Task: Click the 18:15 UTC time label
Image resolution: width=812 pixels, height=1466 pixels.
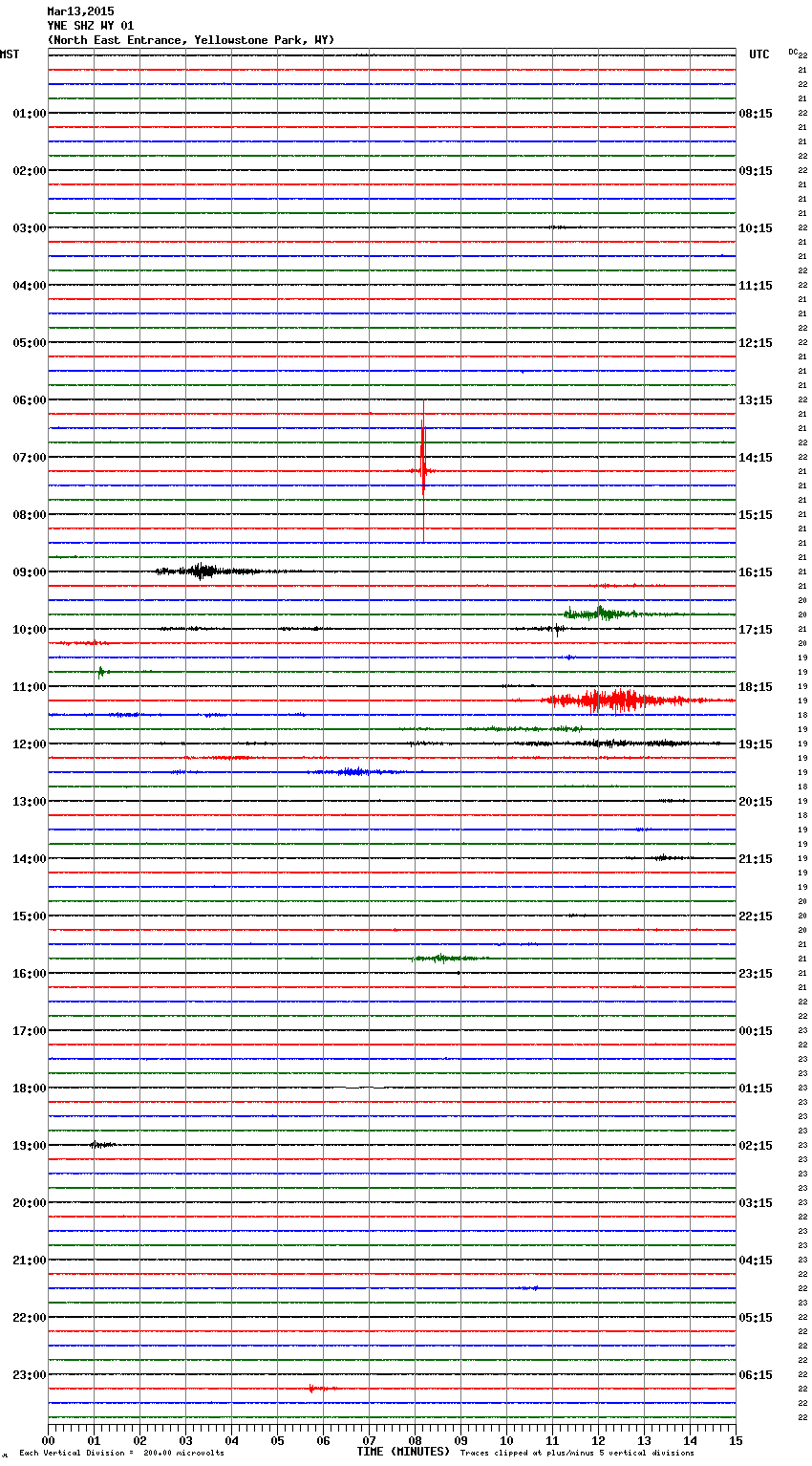Action: (756, 687)
